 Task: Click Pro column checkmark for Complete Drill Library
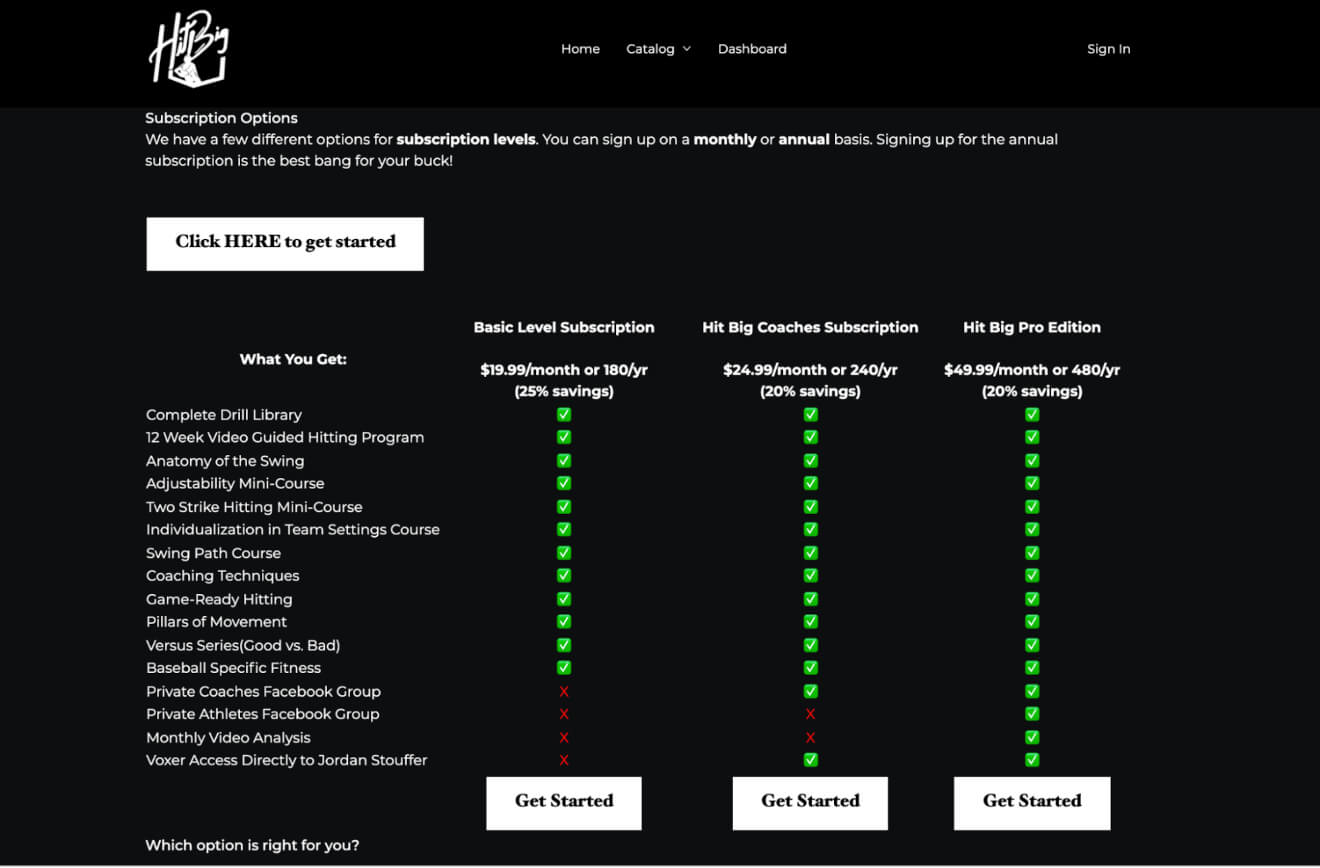1032,414
